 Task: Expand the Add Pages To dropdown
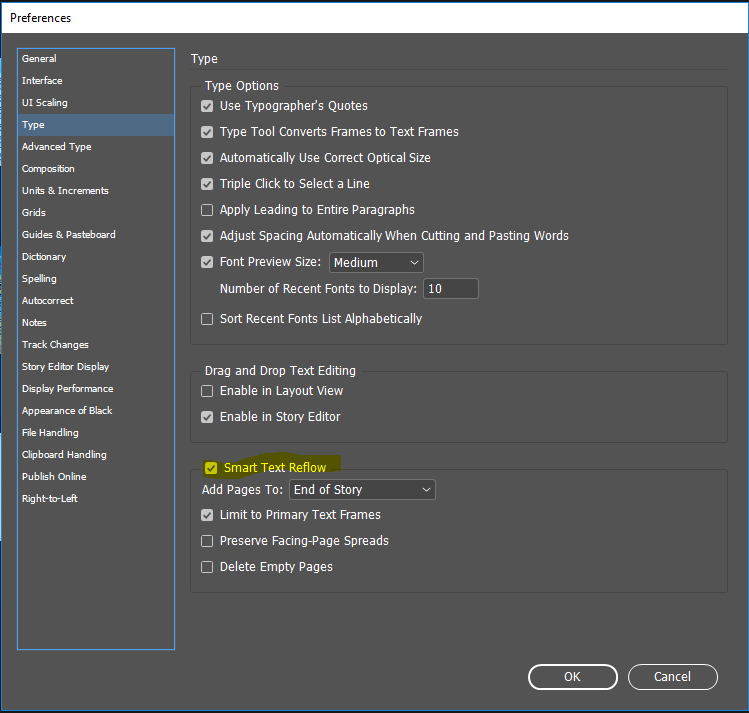[362, 490]
